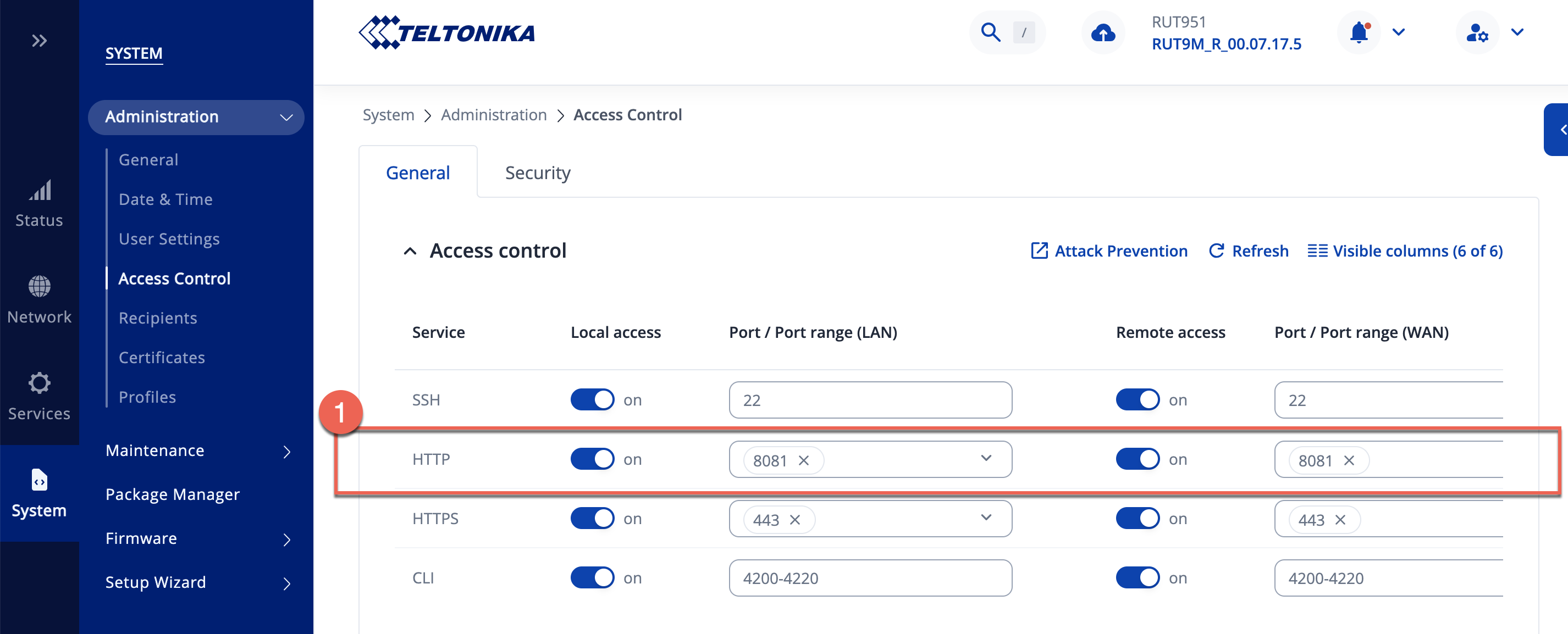Screen dimensions: 1568x634
Task: Switch to the Security tab
Action: point(538,173)
